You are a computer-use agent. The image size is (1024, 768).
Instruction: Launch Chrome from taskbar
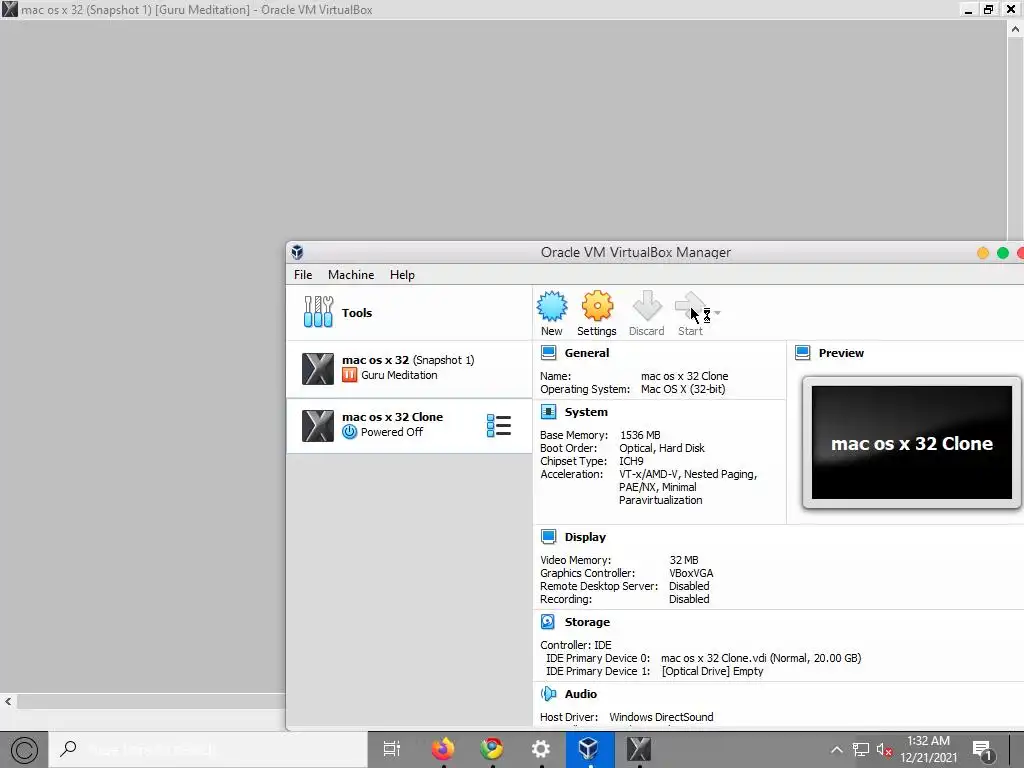click(492, 749)
